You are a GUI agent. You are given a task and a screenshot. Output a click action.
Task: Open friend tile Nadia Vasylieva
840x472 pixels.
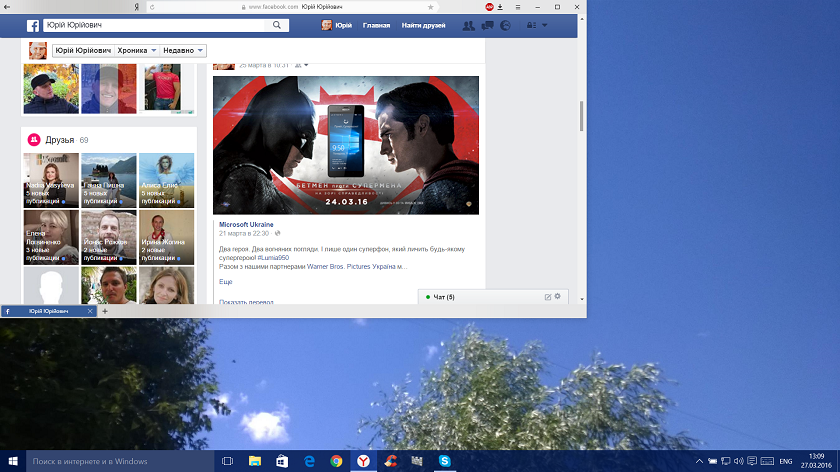tap(51, 180)
